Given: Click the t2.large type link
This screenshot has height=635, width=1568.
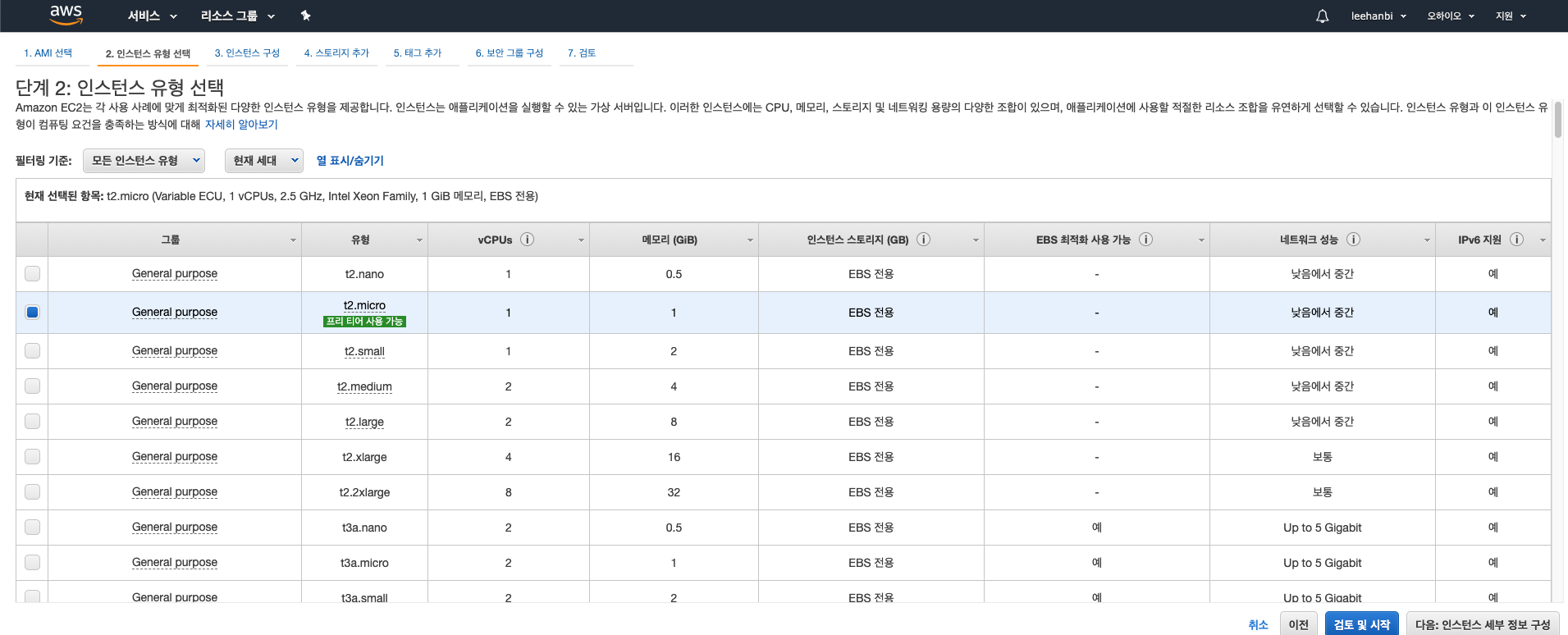Looking at the screenshot, I should pos(364,422).
